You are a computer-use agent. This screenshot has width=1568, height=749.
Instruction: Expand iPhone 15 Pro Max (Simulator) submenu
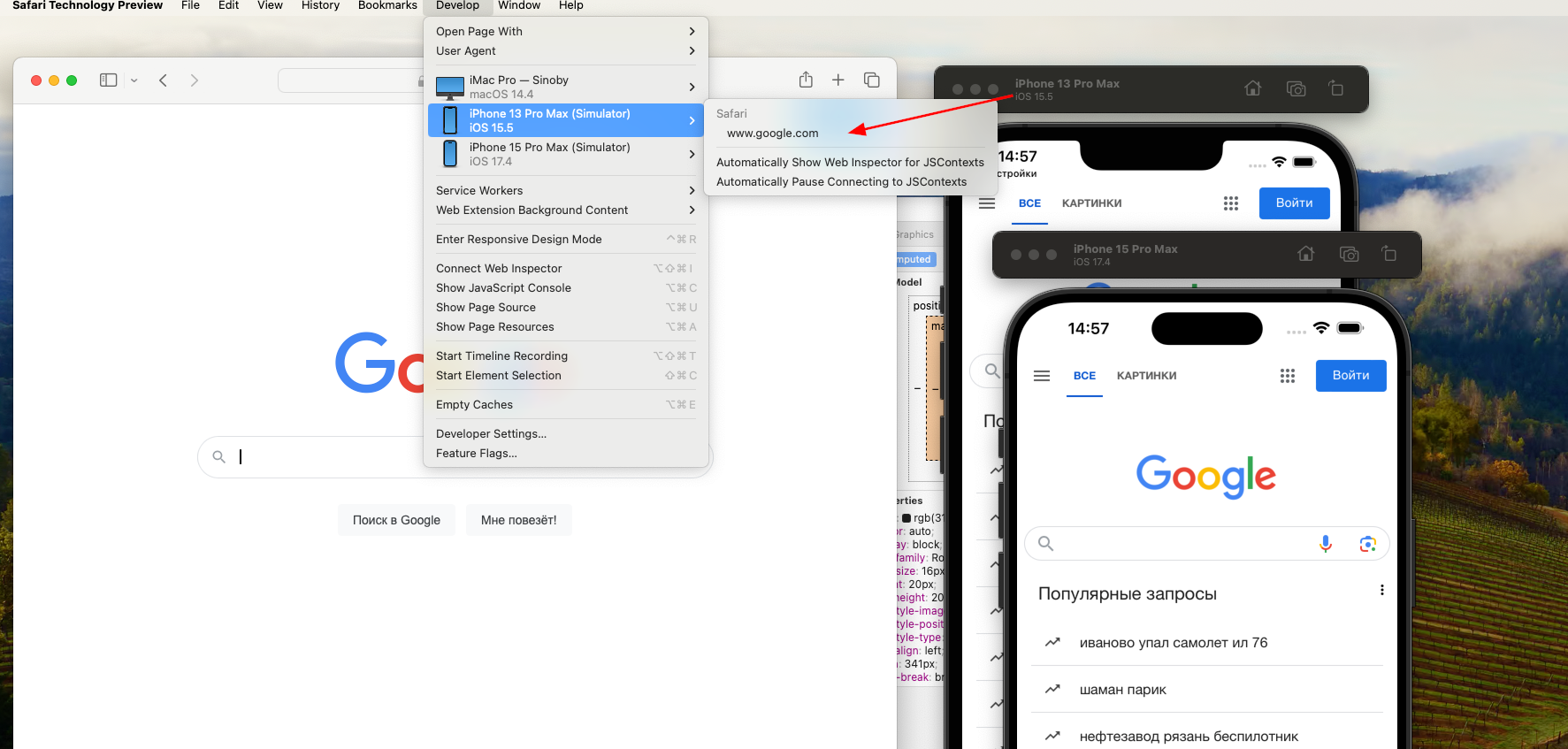[x=566, y=154]
